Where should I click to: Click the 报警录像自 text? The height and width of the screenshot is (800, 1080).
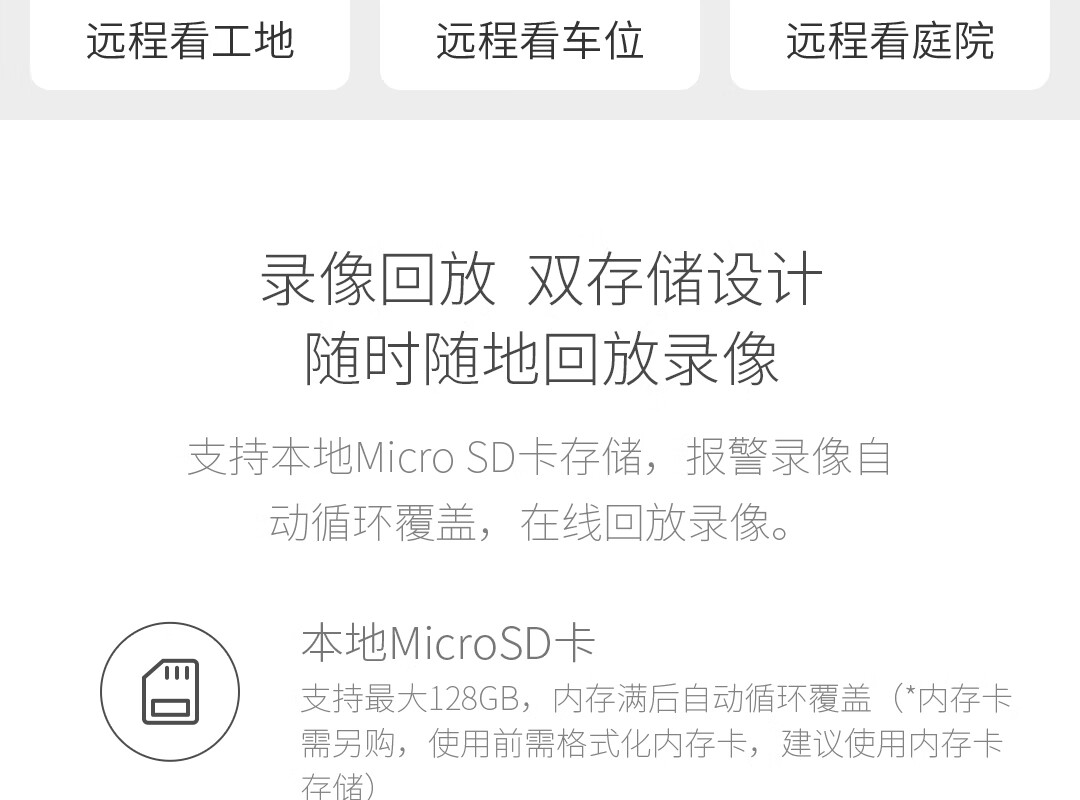click(x=789, y=457)
